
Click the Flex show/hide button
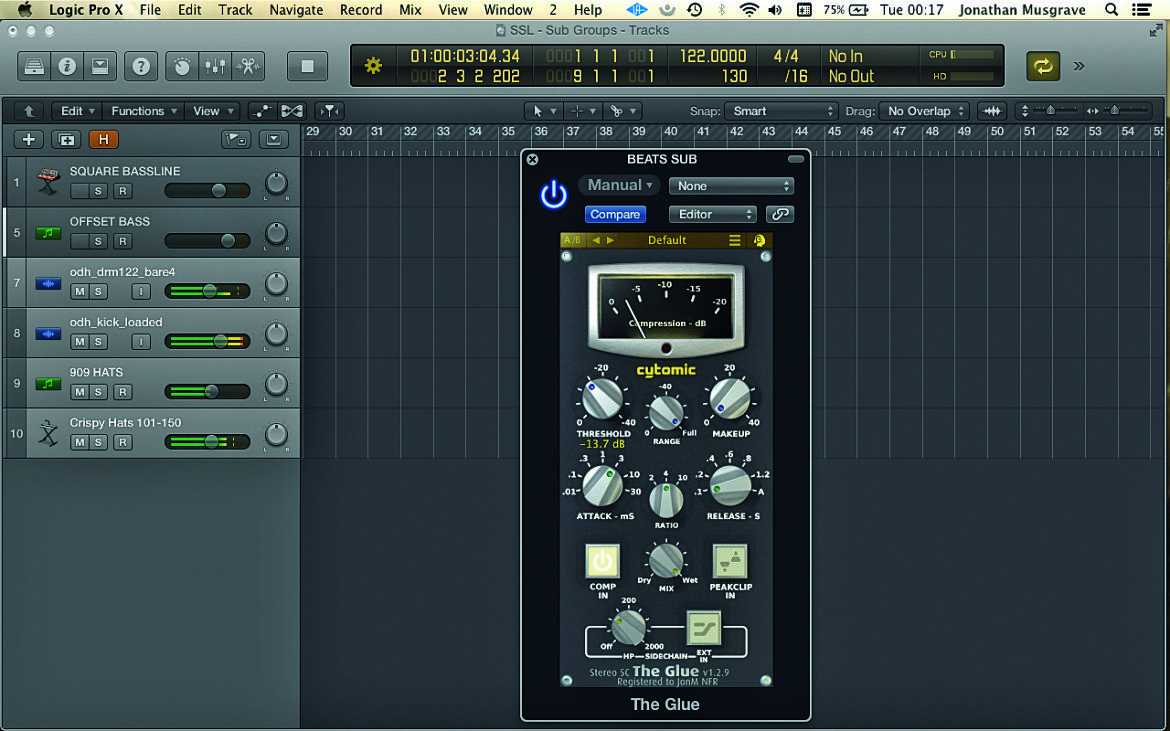(292, 111)
